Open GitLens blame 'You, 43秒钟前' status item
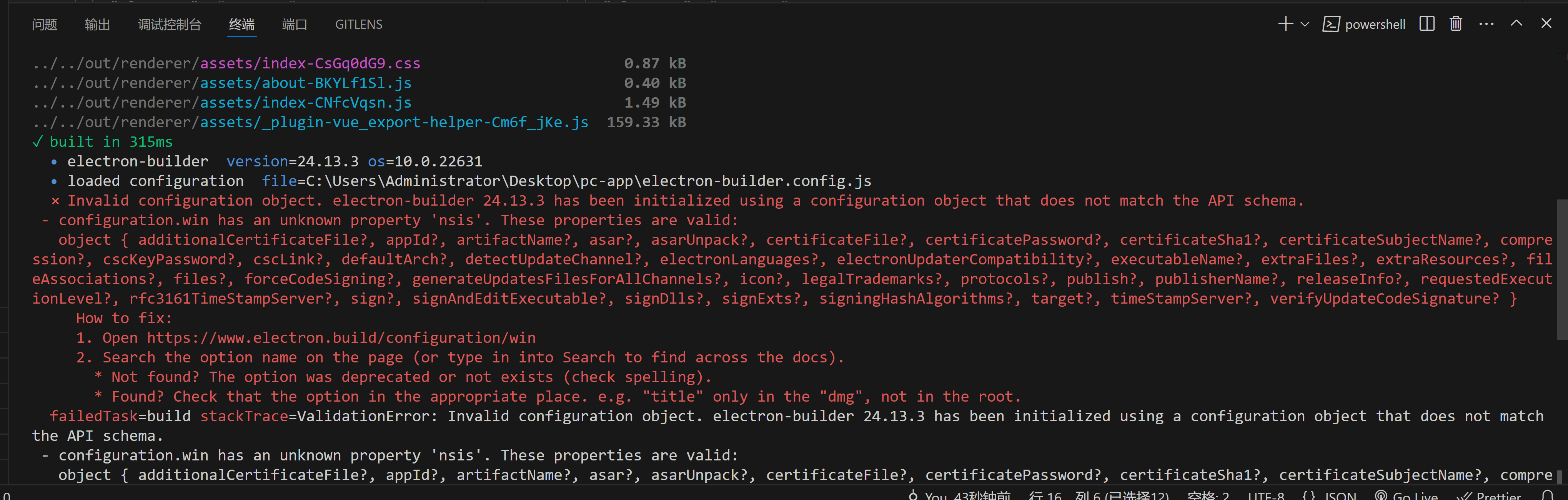This screenshot has width=1568, height=500. [959, 496]
